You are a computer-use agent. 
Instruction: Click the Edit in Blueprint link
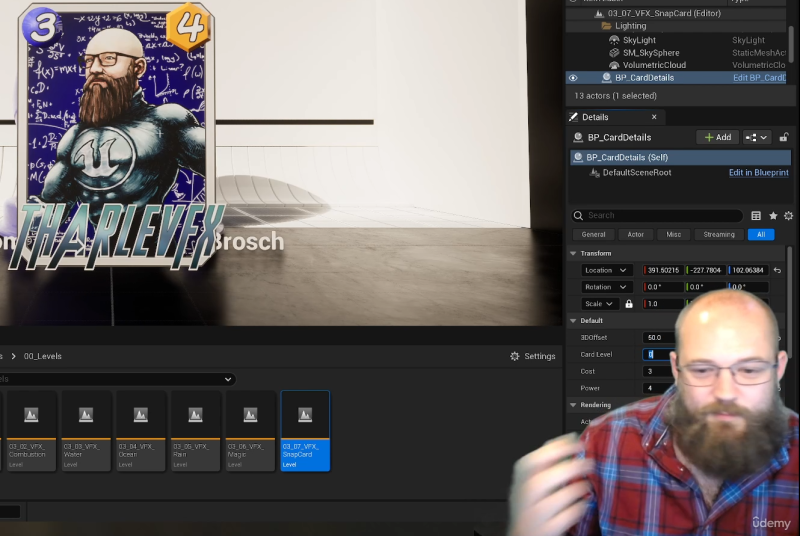[758, 172]
